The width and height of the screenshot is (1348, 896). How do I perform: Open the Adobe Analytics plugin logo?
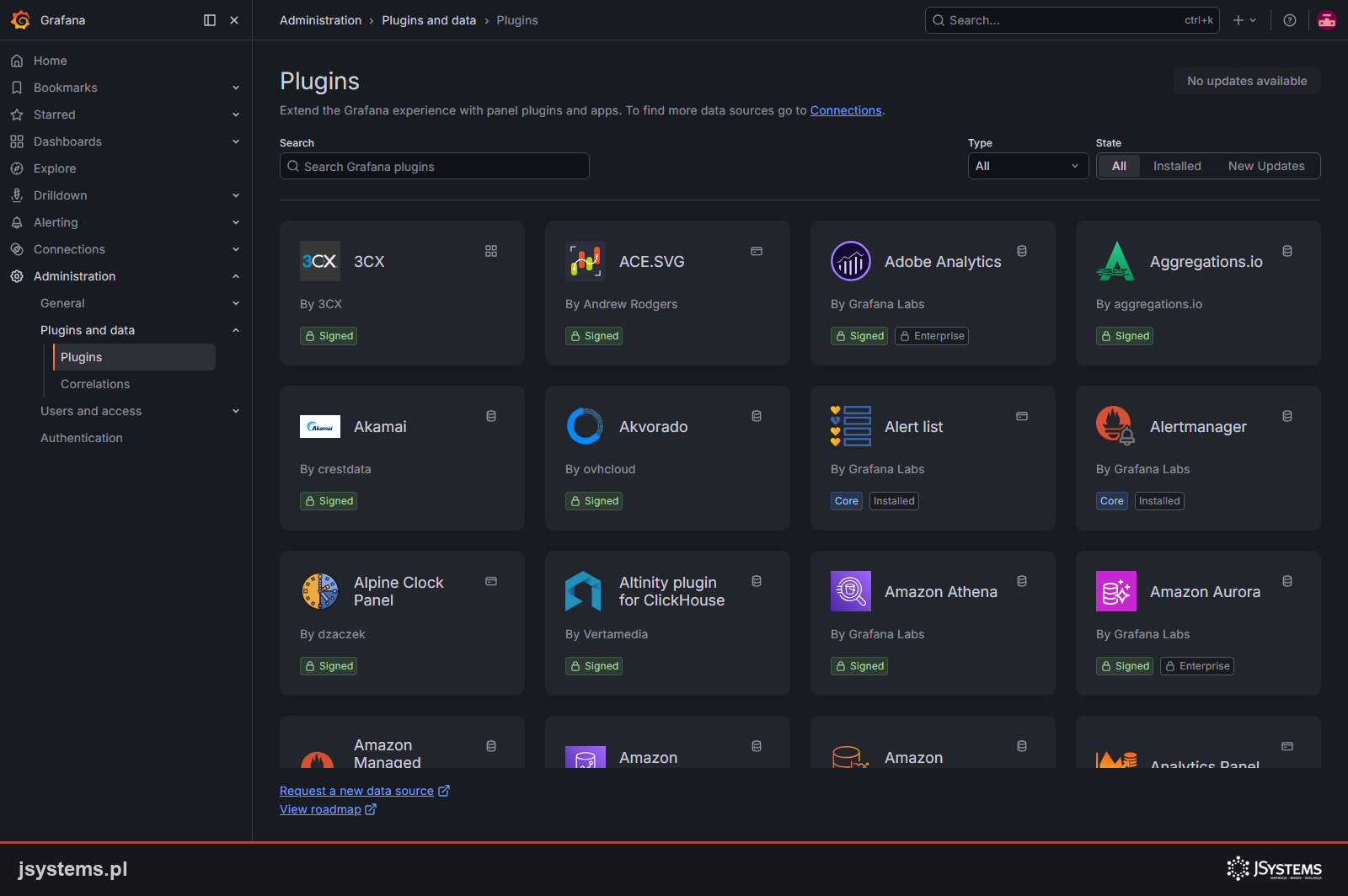851,261
